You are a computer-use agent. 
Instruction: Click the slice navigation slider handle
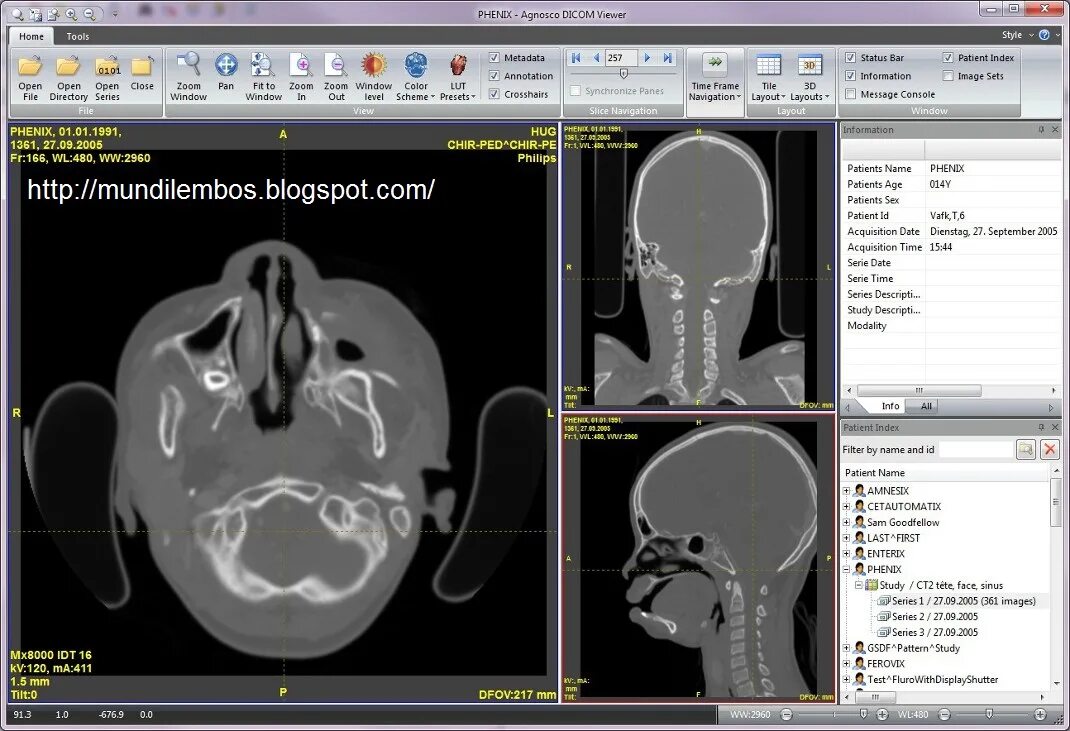623,73
